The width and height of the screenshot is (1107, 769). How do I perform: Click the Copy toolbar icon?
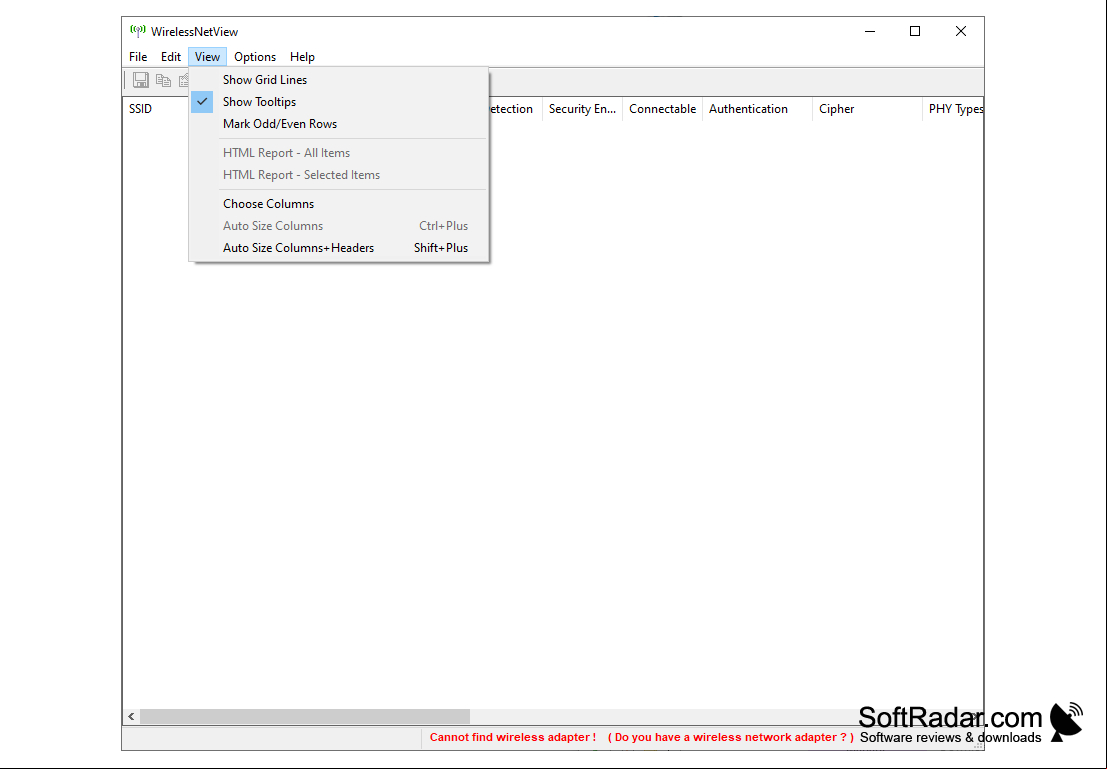click(x=163, y=81)
